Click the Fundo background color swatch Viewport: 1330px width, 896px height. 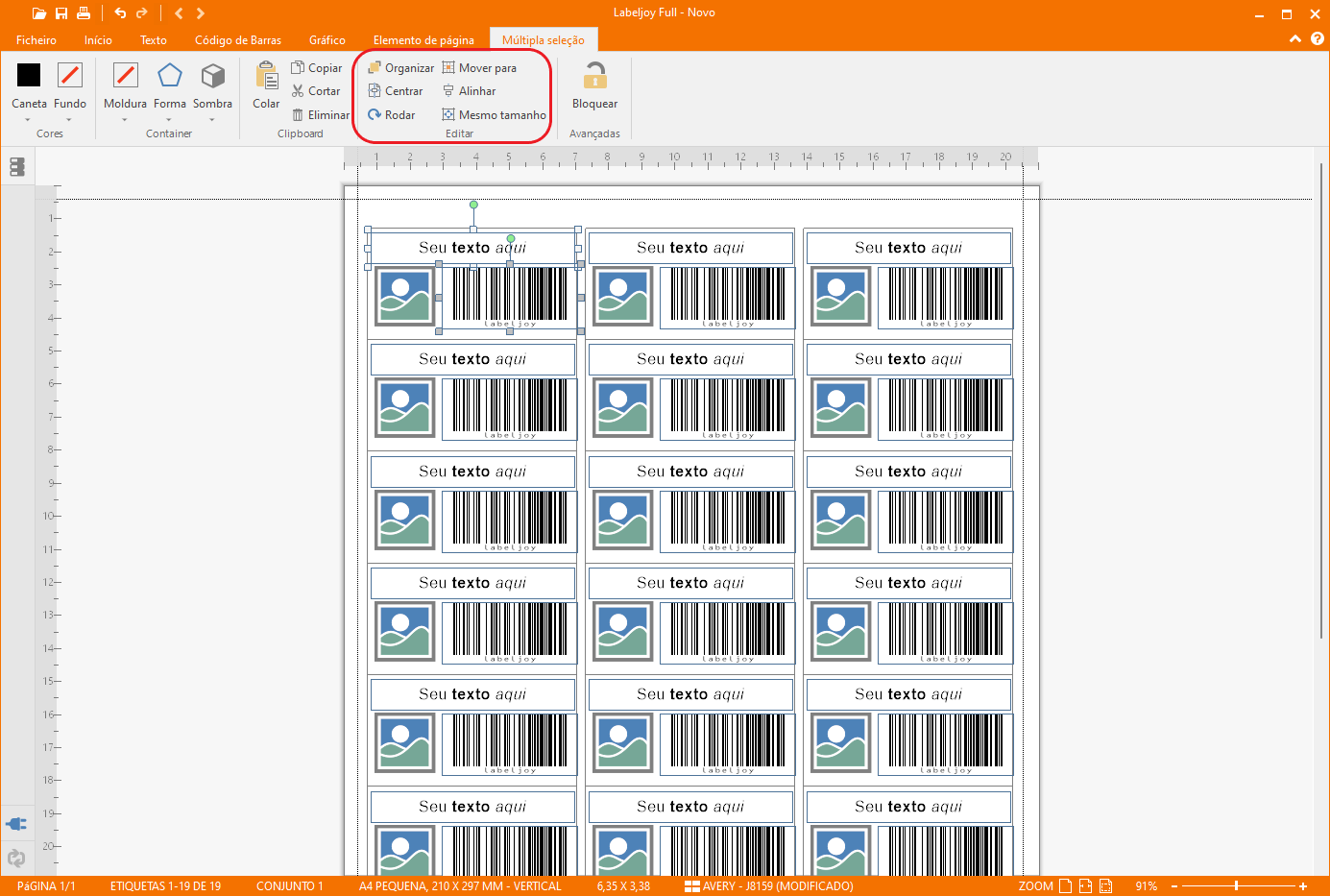[70, 75]
